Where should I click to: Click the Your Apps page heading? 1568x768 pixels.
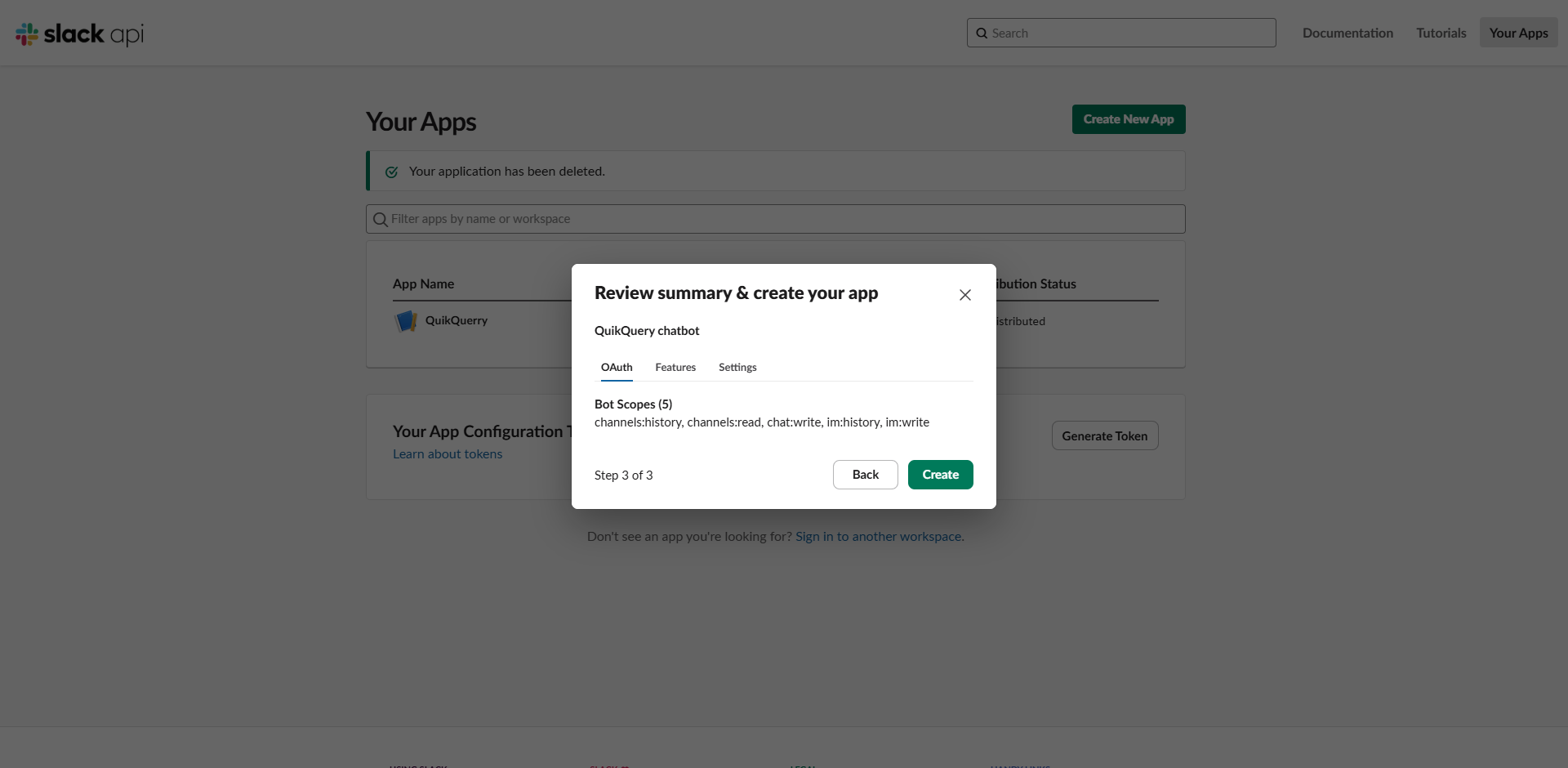click(x=421, y=122)
